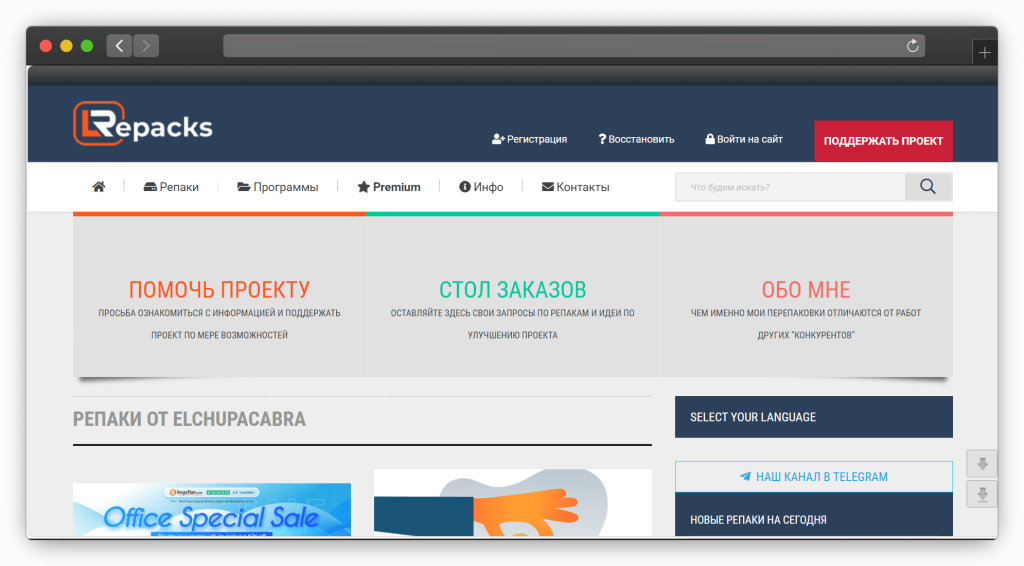The image size is (1024, 566).
Task: Open the Office Special Sale banner thumbnail
Action: point(212,510)
